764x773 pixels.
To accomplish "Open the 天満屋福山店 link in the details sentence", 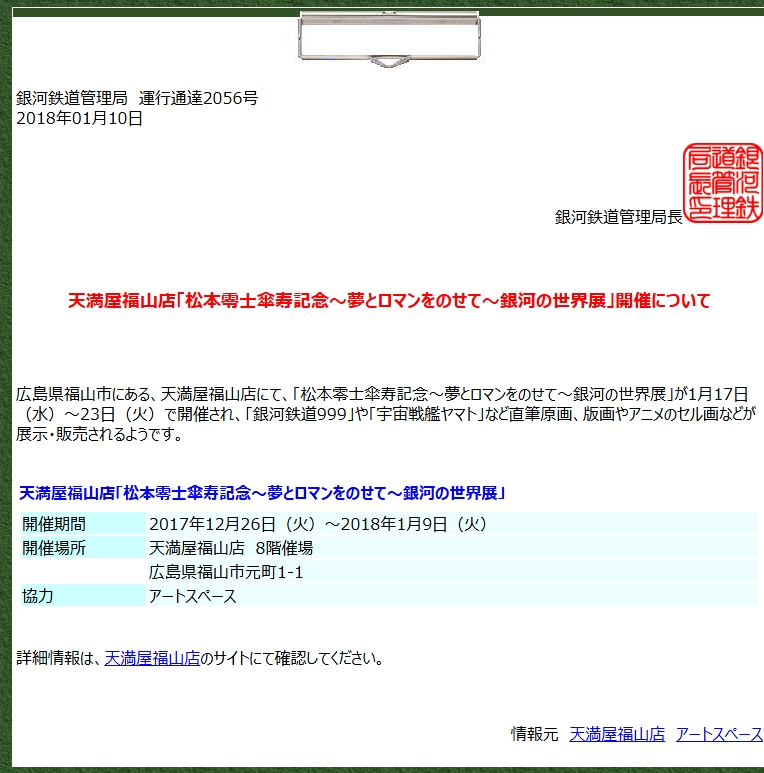I will click(x=152, y=658).
